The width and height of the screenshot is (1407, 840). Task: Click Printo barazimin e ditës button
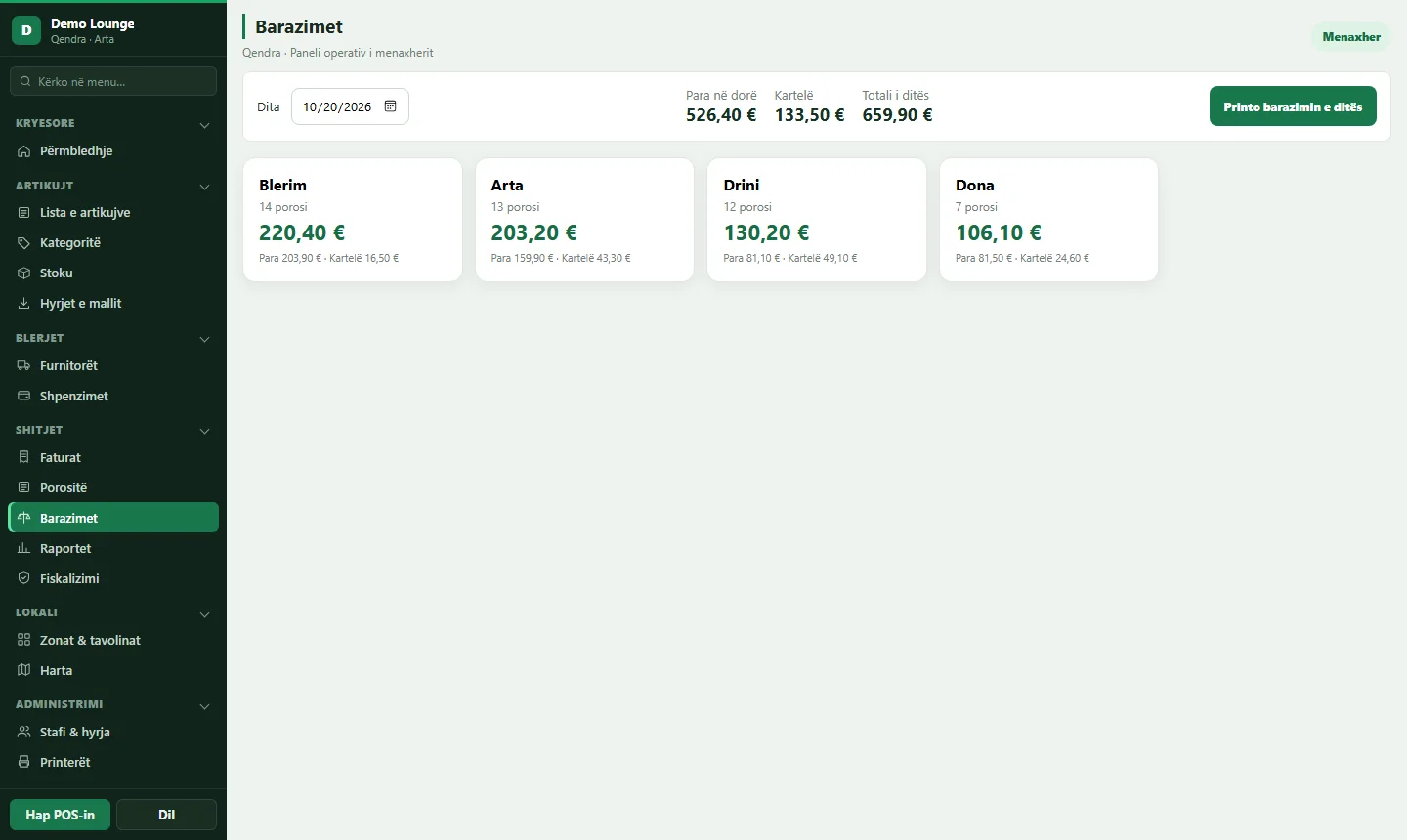tap(1293, 106)
